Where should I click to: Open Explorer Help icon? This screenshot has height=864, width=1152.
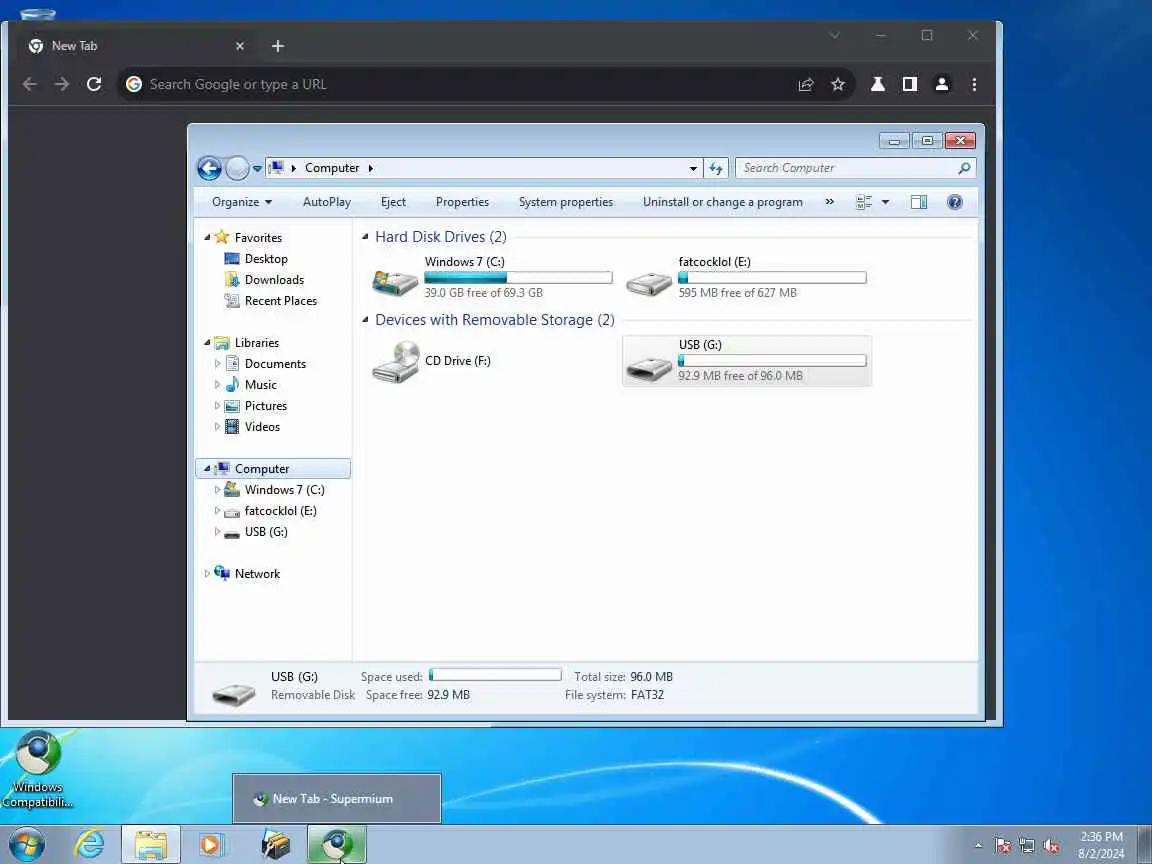954,202
